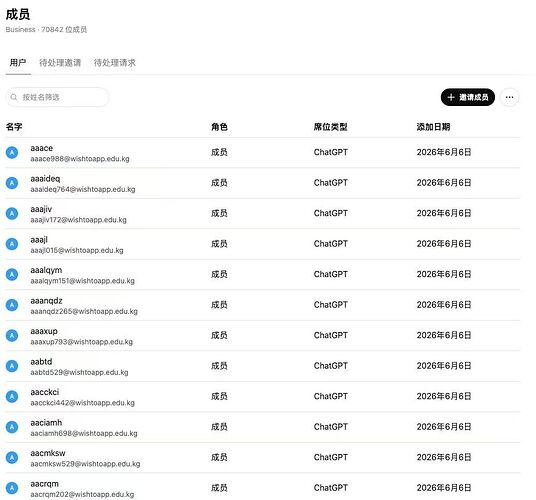536x500 pixels.
Task: Switch to the 用户 tab
Action: point(18,63)
